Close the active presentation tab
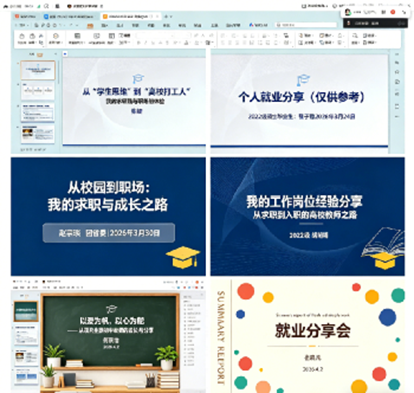This screenshot has height=393, width=414. (x=157, y=16)
